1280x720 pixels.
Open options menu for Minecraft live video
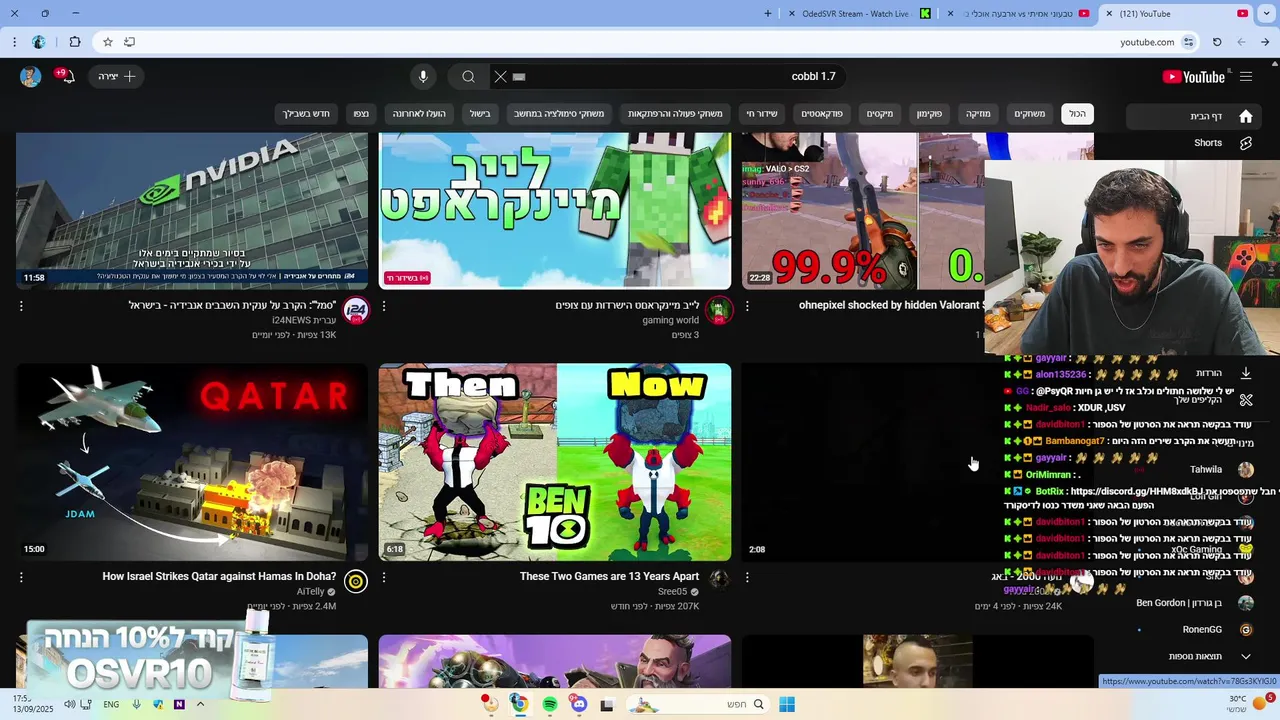[384, 306]
